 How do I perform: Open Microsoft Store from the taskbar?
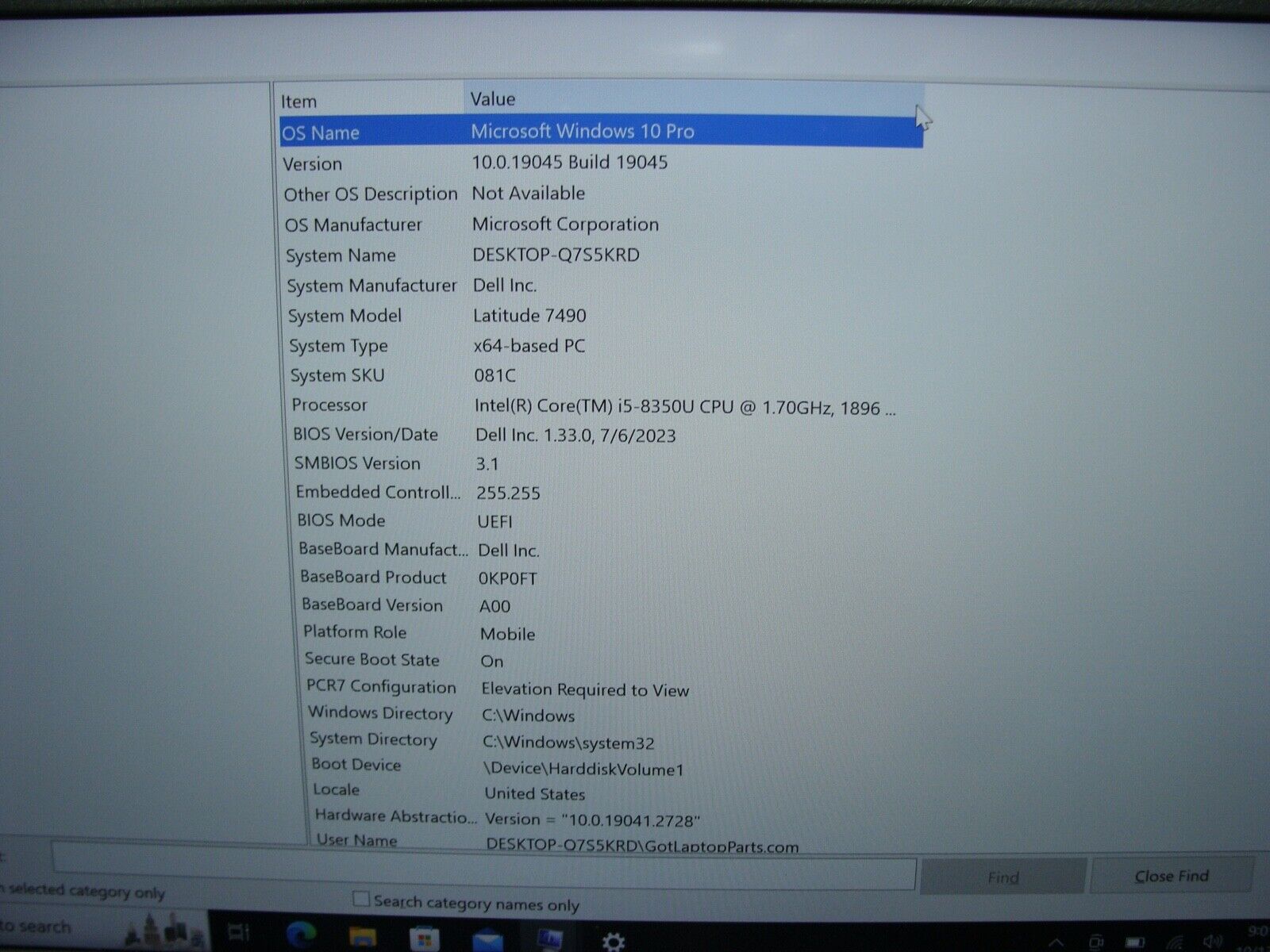[425, 940]
